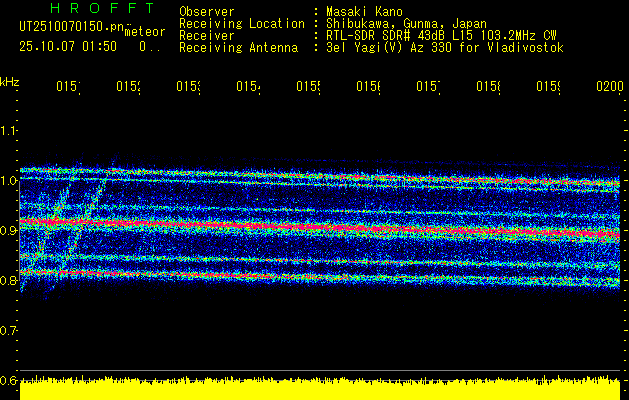Click the 0.7 frequency axis tick
This screenshot has height=400, width=629.
9,330
